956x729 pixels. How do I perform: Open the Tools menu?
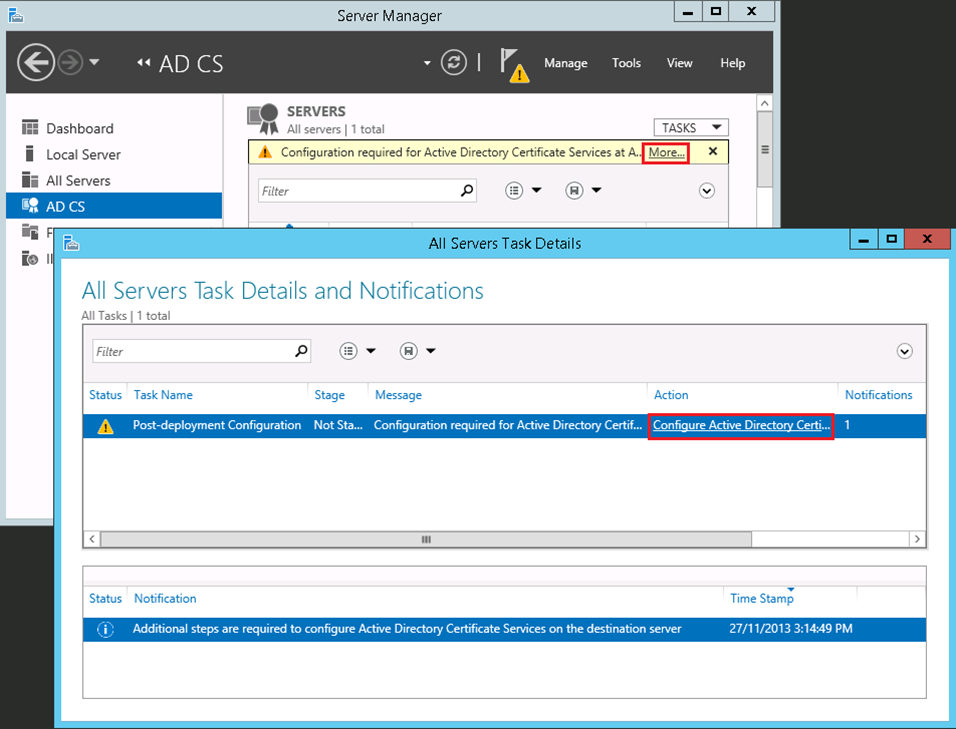coord(626,63)
